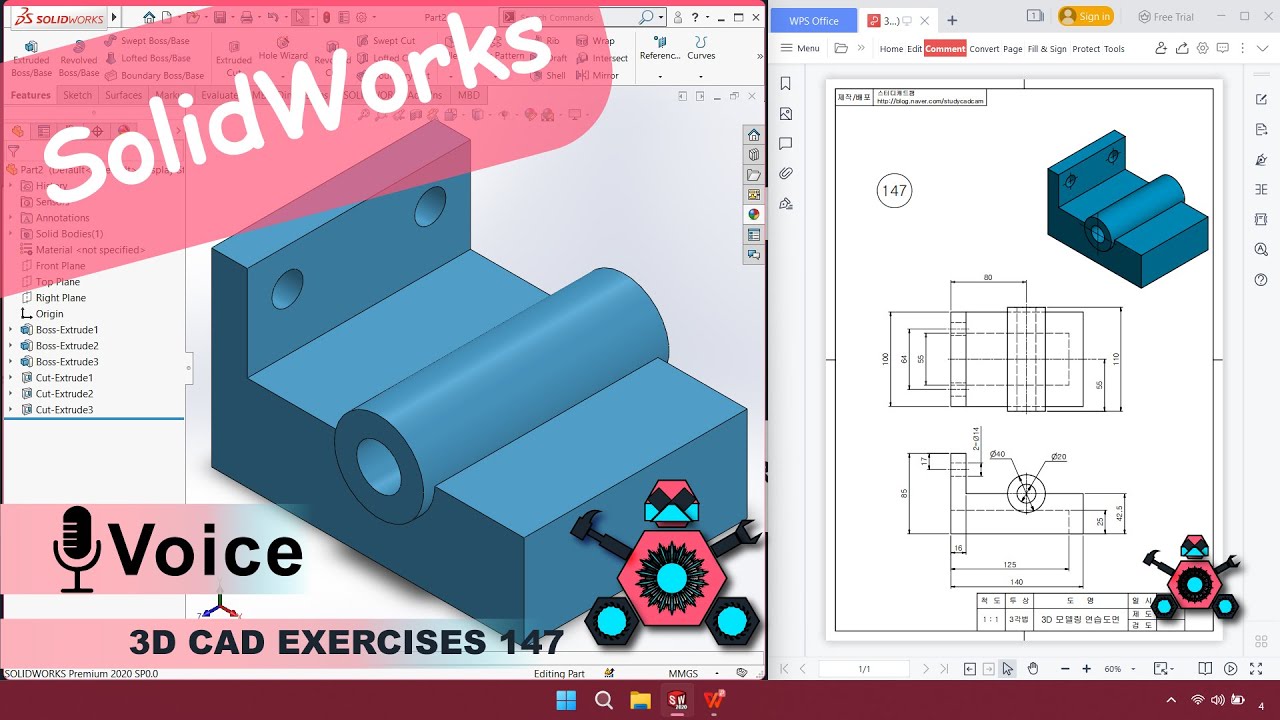Open bookmark panel in WPS sidebar
The height and width of the screenshot is (720, 1280).
click(786, 84)
